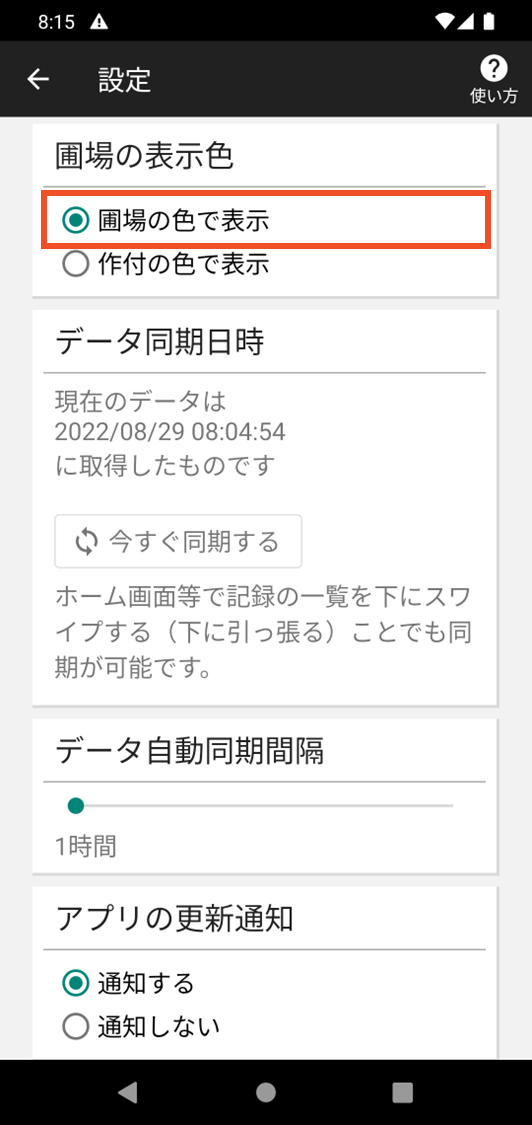Image resolution: width=532 pixels, height=1125 pixels.
Task: Tap the battery icon in status bar
Action: [x=489, y=22]
